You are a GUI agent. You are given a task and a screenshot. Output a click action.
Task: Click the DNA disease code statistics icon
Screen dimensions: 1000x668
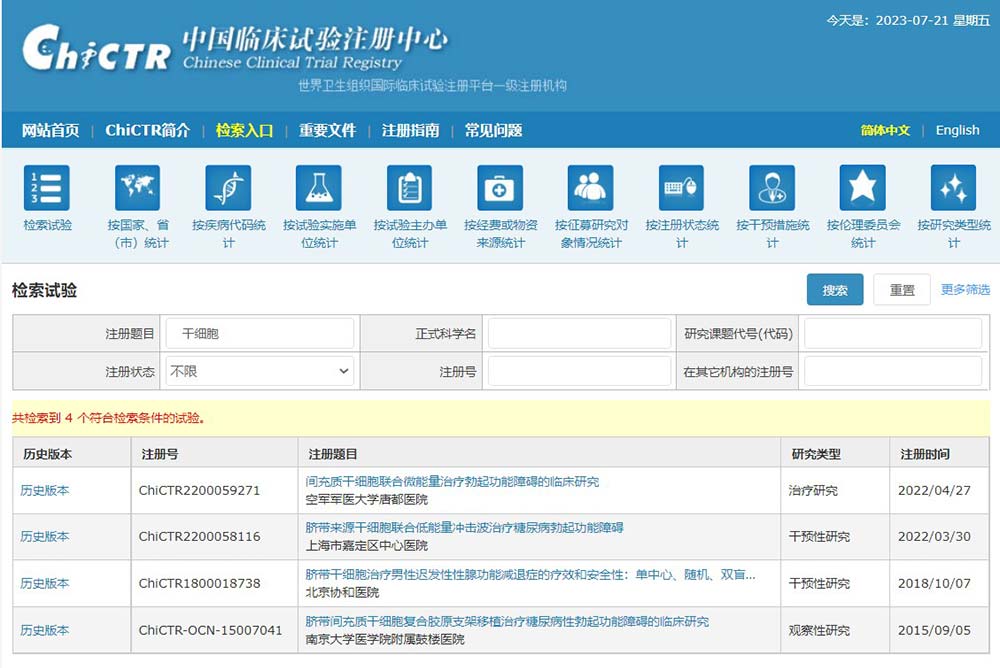click(x=228, y=189)
